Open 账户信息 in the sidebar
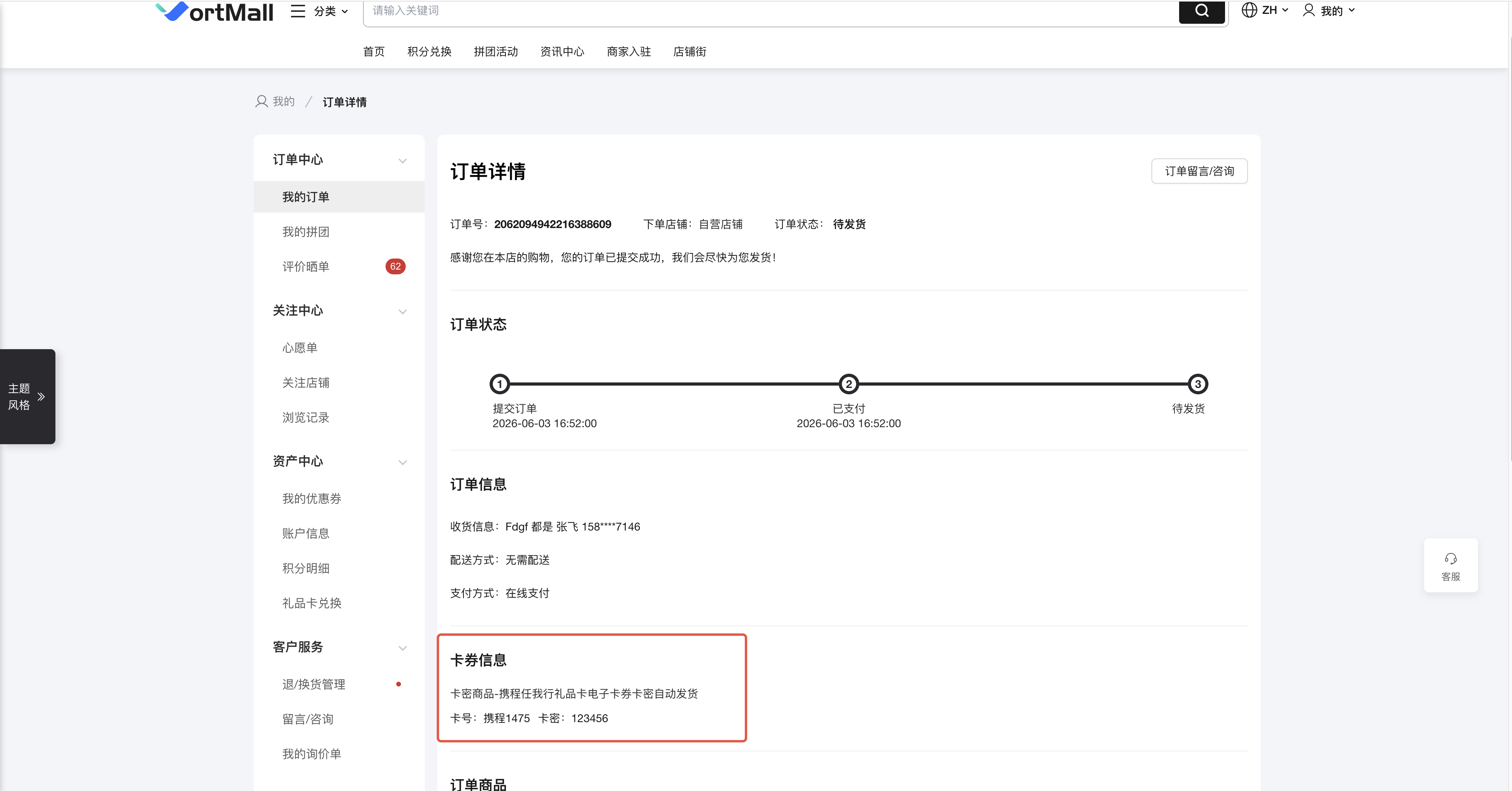 point(306,533)
